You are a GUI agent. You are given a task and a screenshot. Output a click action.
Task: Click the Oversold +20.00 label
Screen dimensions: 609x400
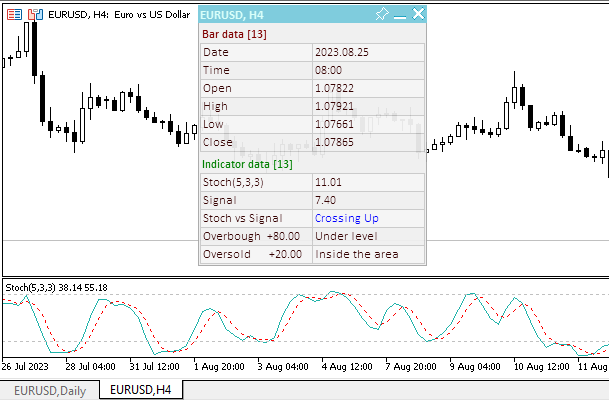point(252,254)
